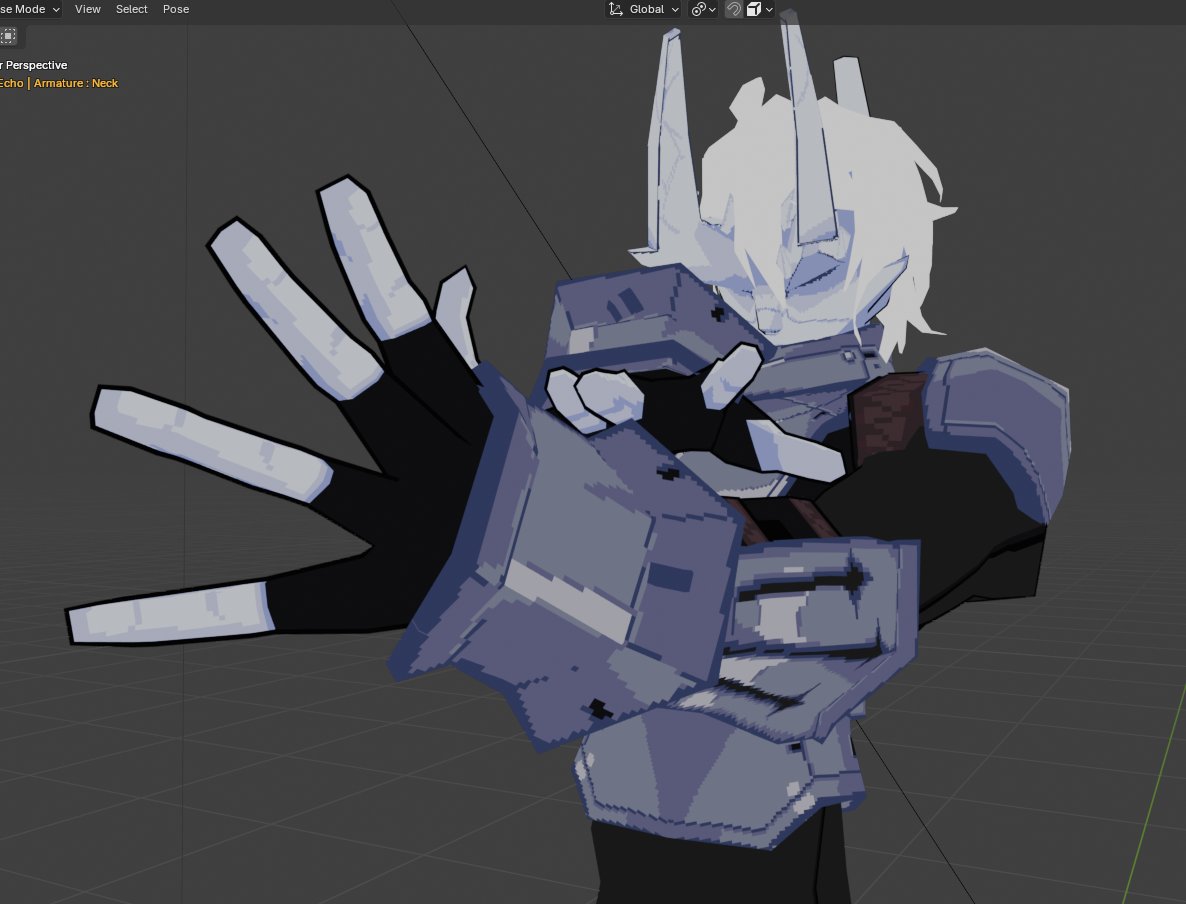Open the View menu
The image size is (1186, 904).
coord(88,9)
